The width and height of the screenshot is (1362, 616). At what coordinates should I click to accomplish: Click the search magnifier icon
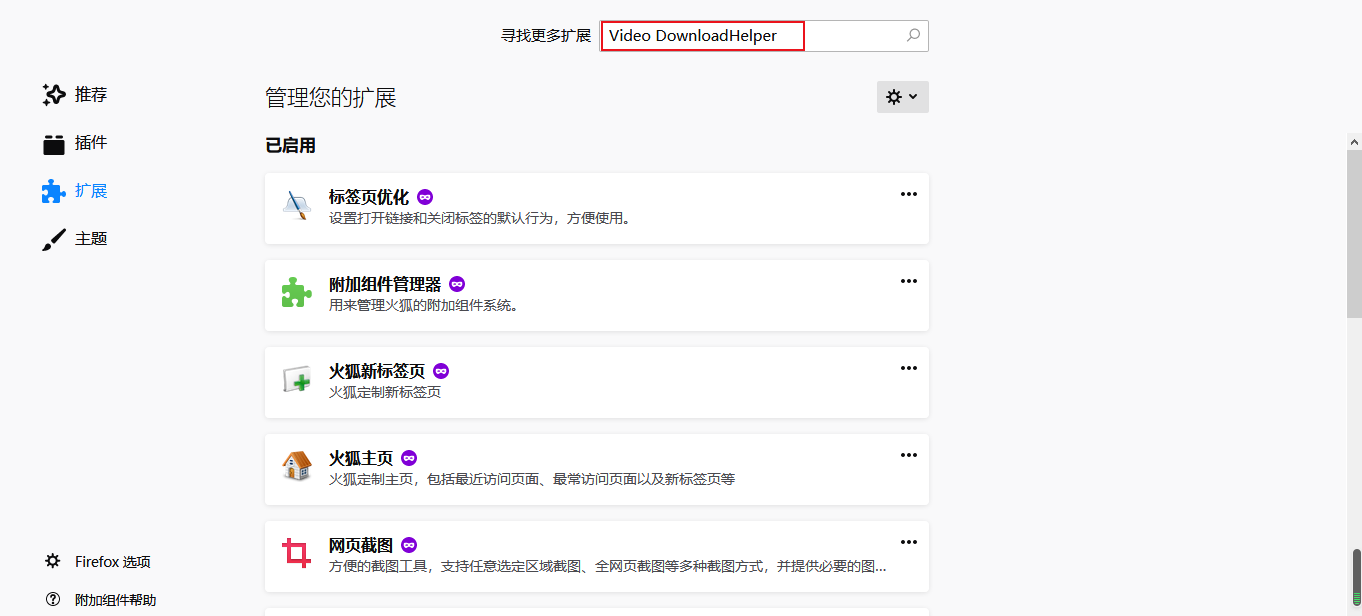[x=913, y=35]
